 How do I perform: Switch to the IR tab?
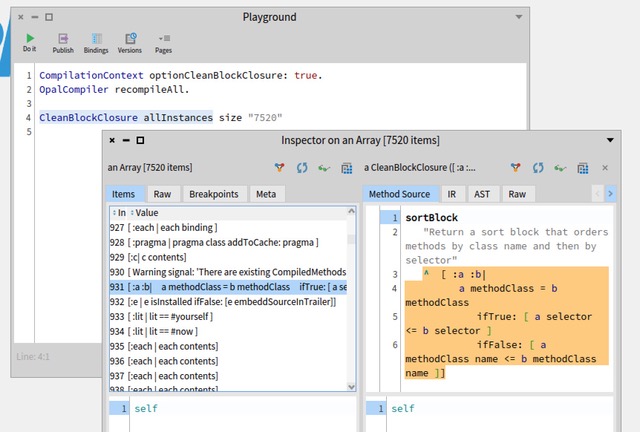451,194
